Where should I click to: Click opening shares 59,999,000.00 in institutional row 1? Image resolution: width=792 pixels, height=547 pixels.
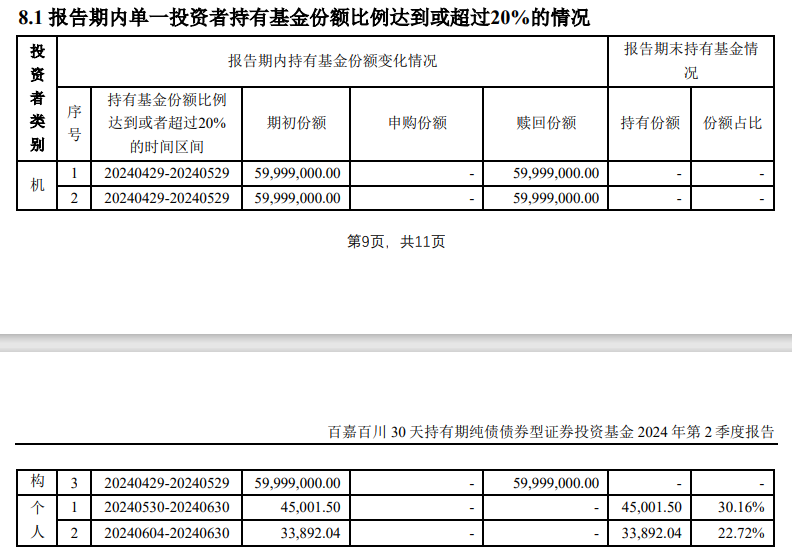tap(298, 173)
